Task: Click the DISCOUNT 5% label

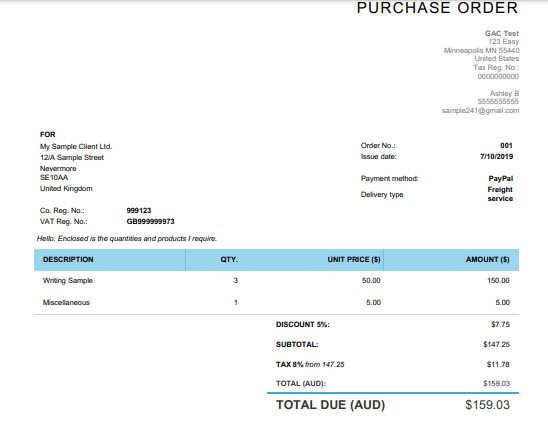Action: coord(303,325)
